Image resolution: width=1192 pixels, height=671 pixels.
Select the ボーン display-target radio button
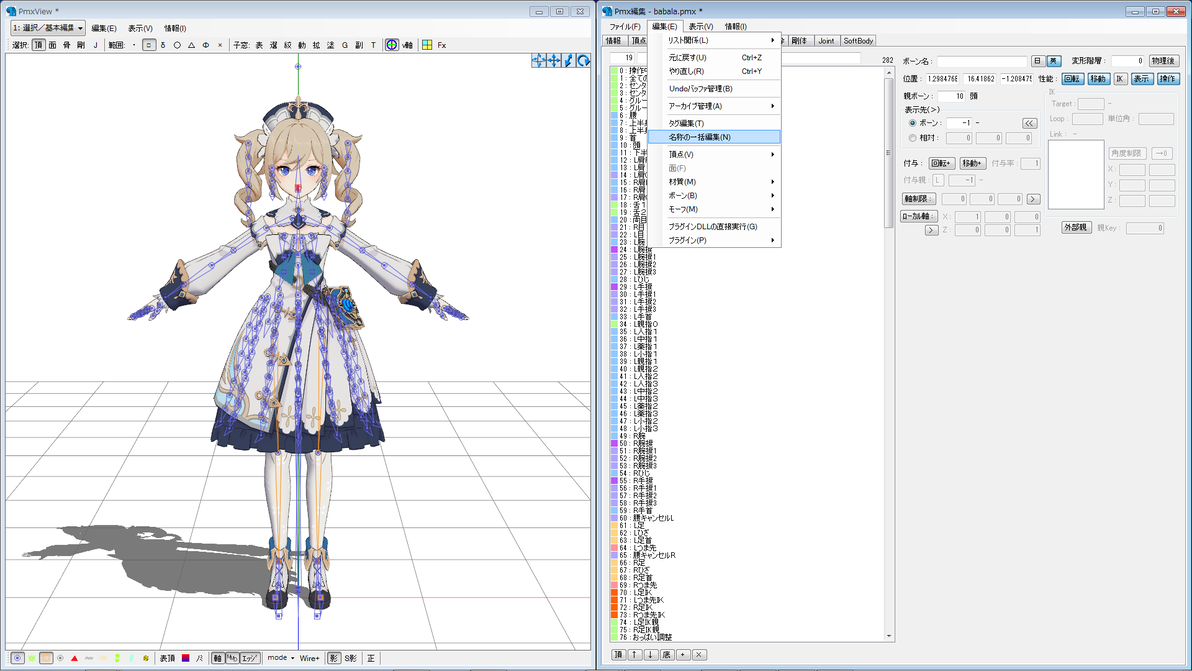click(x=912, y=122)
